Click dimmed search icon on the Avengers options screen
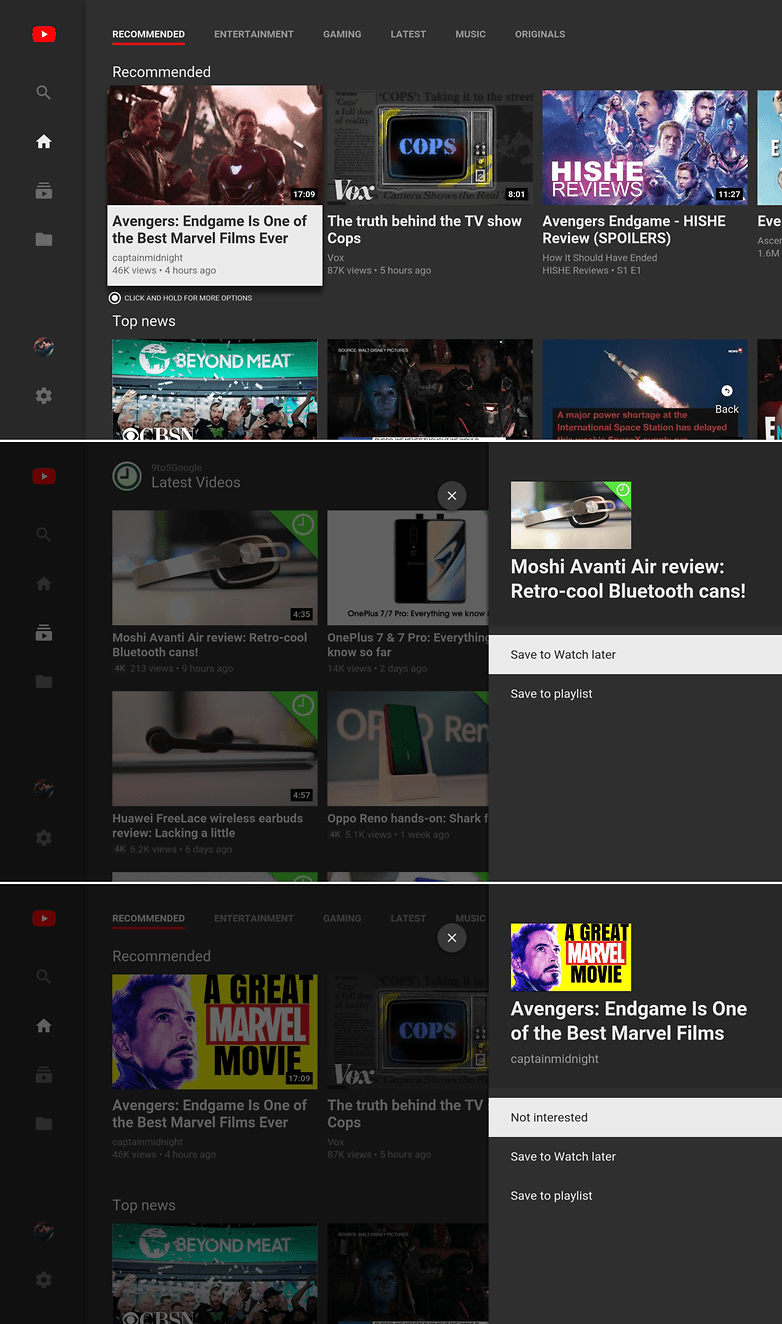The image size is (782, 1324). coord(43,976)
